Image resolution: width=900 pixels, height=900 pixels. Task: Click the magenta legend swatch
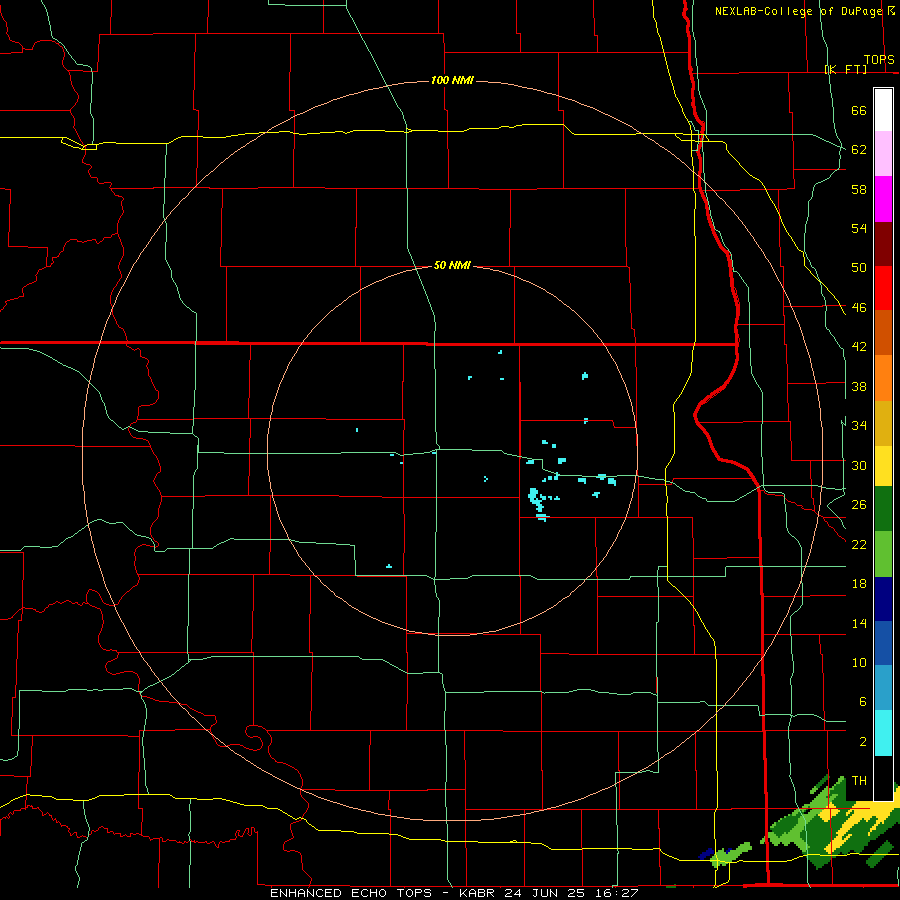coord(883,199)
